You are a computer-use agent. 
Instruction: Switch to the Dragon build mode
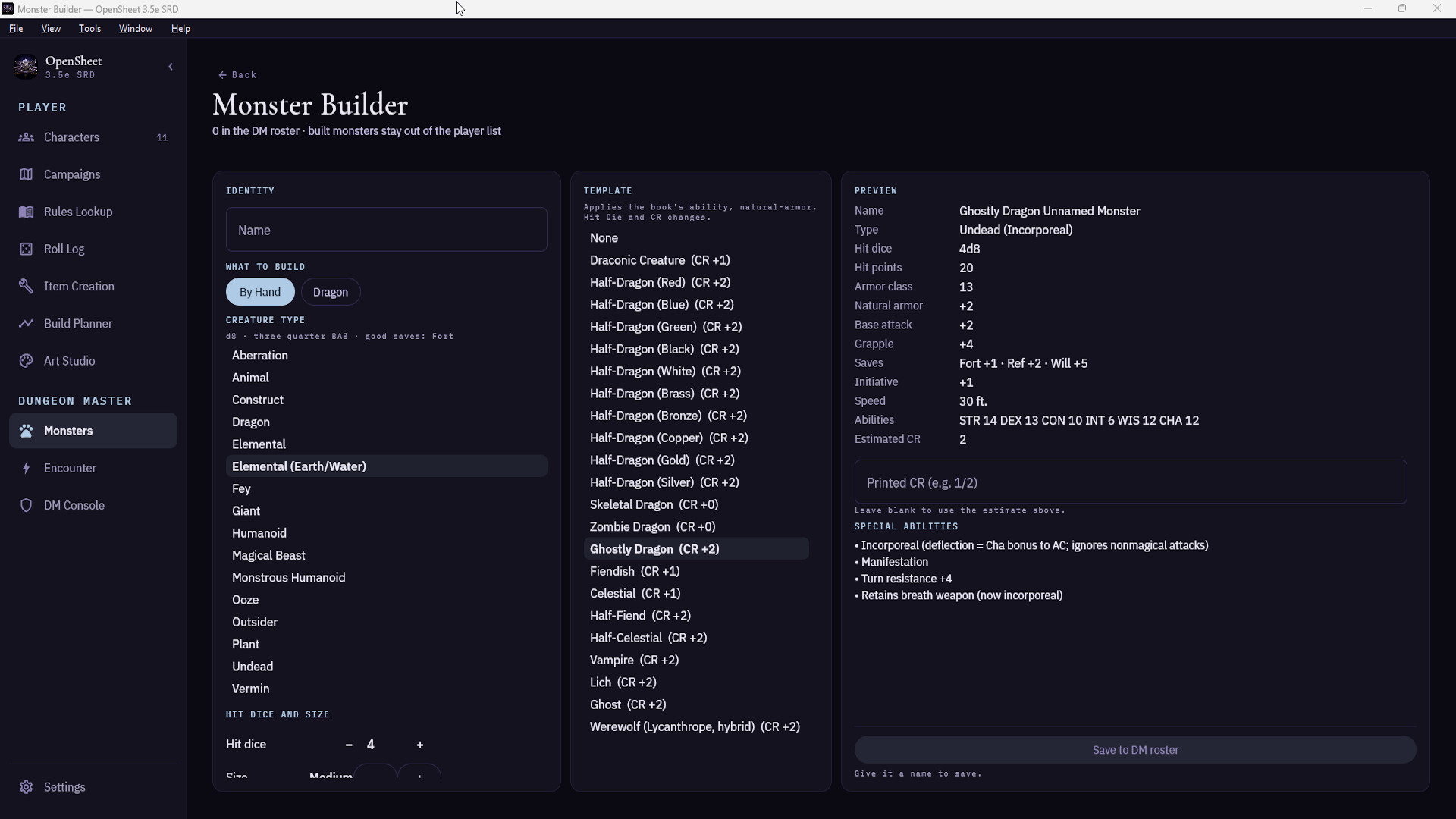[331, 292]
